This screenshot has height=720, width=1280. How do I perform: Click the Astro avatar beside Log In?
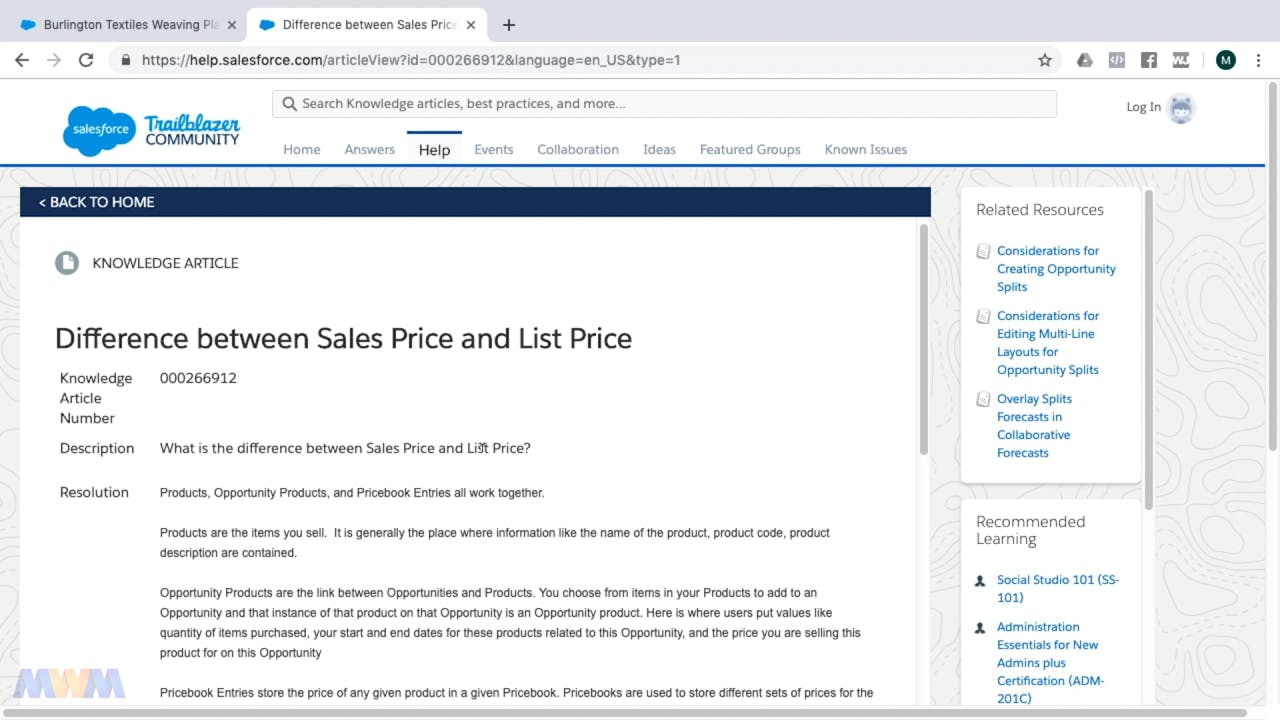coord(1181,108)
